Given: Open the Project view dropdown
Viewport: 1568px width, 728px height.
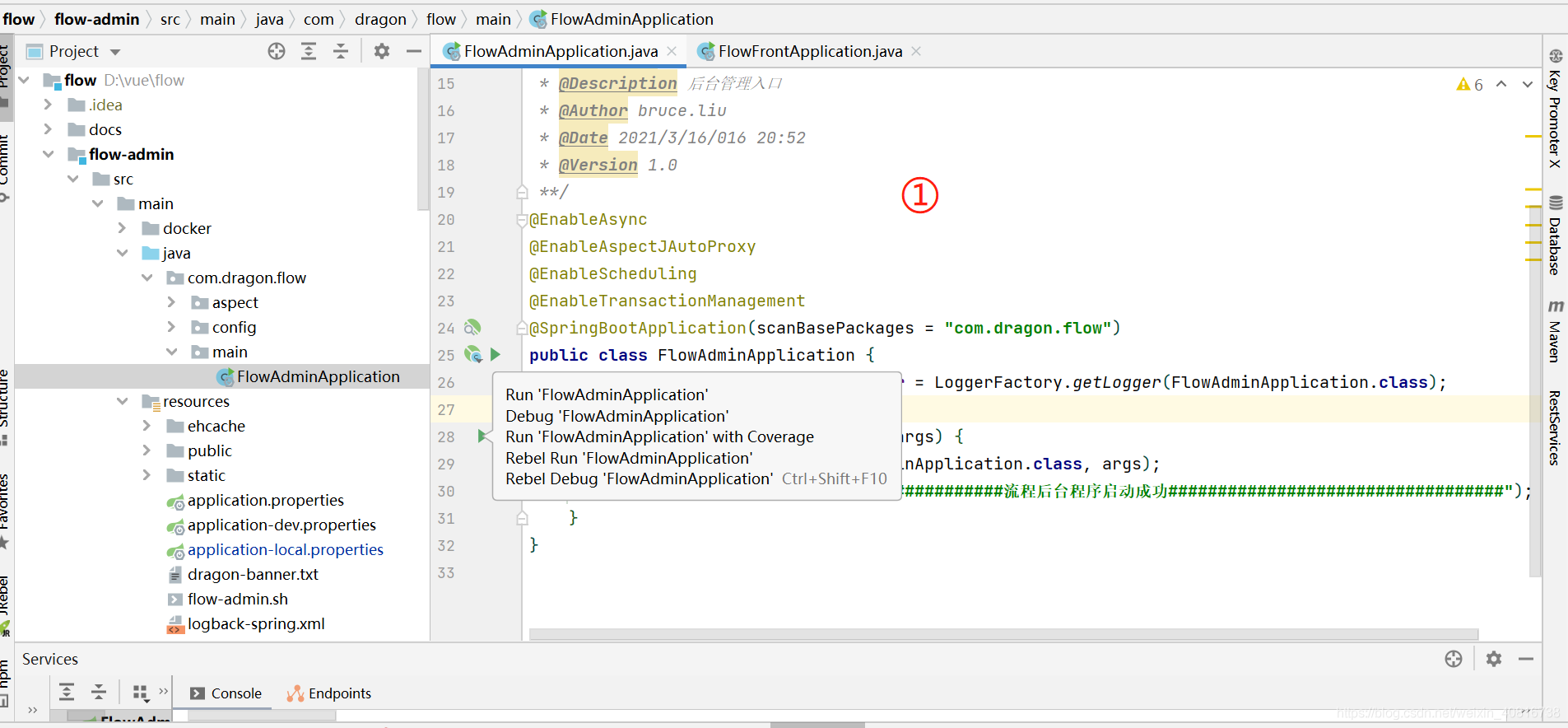Looking at the screenshot, I should 115,52.
